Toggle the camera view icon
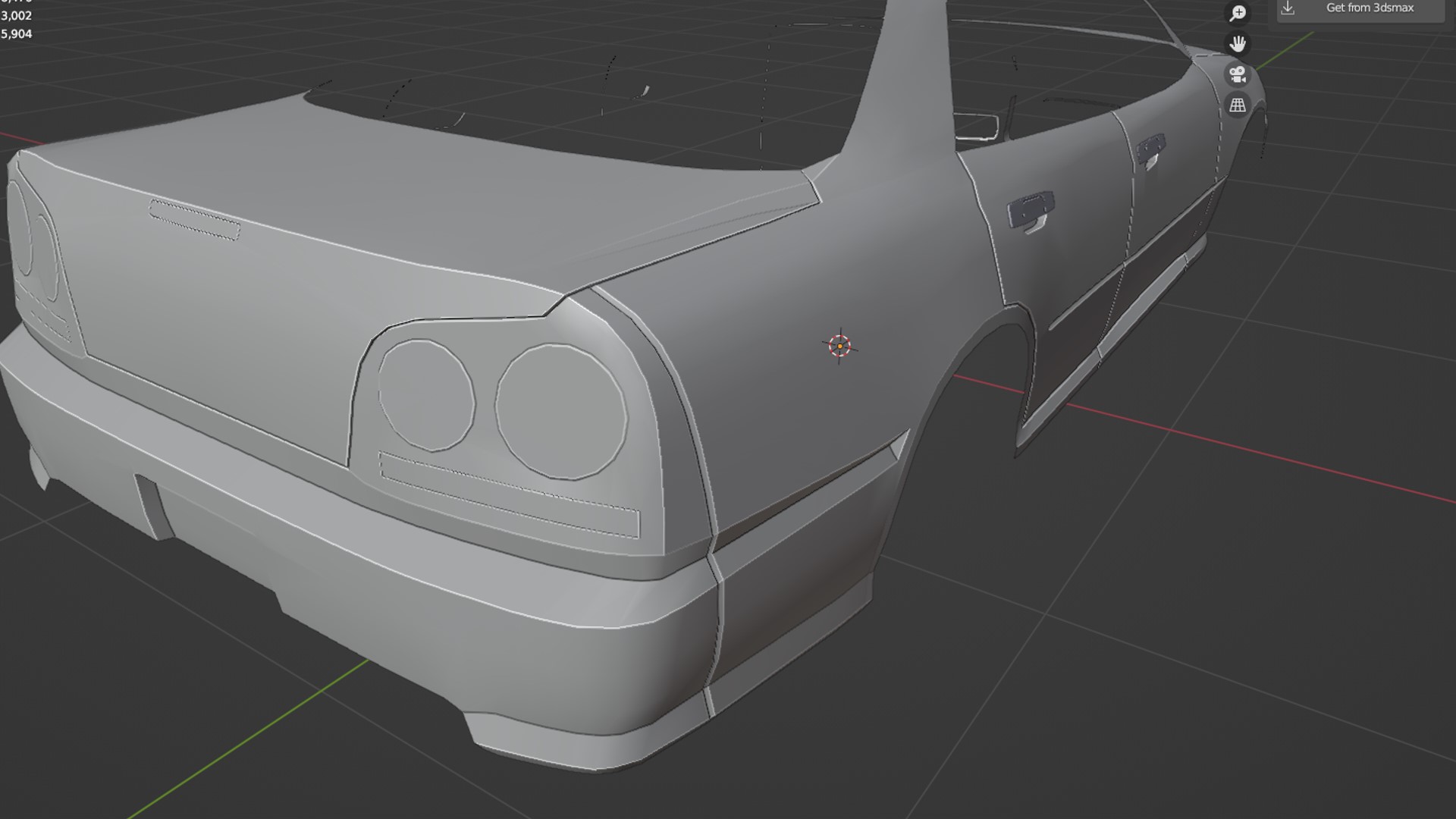1456x819 pixels. click(x=1238, y=74)
